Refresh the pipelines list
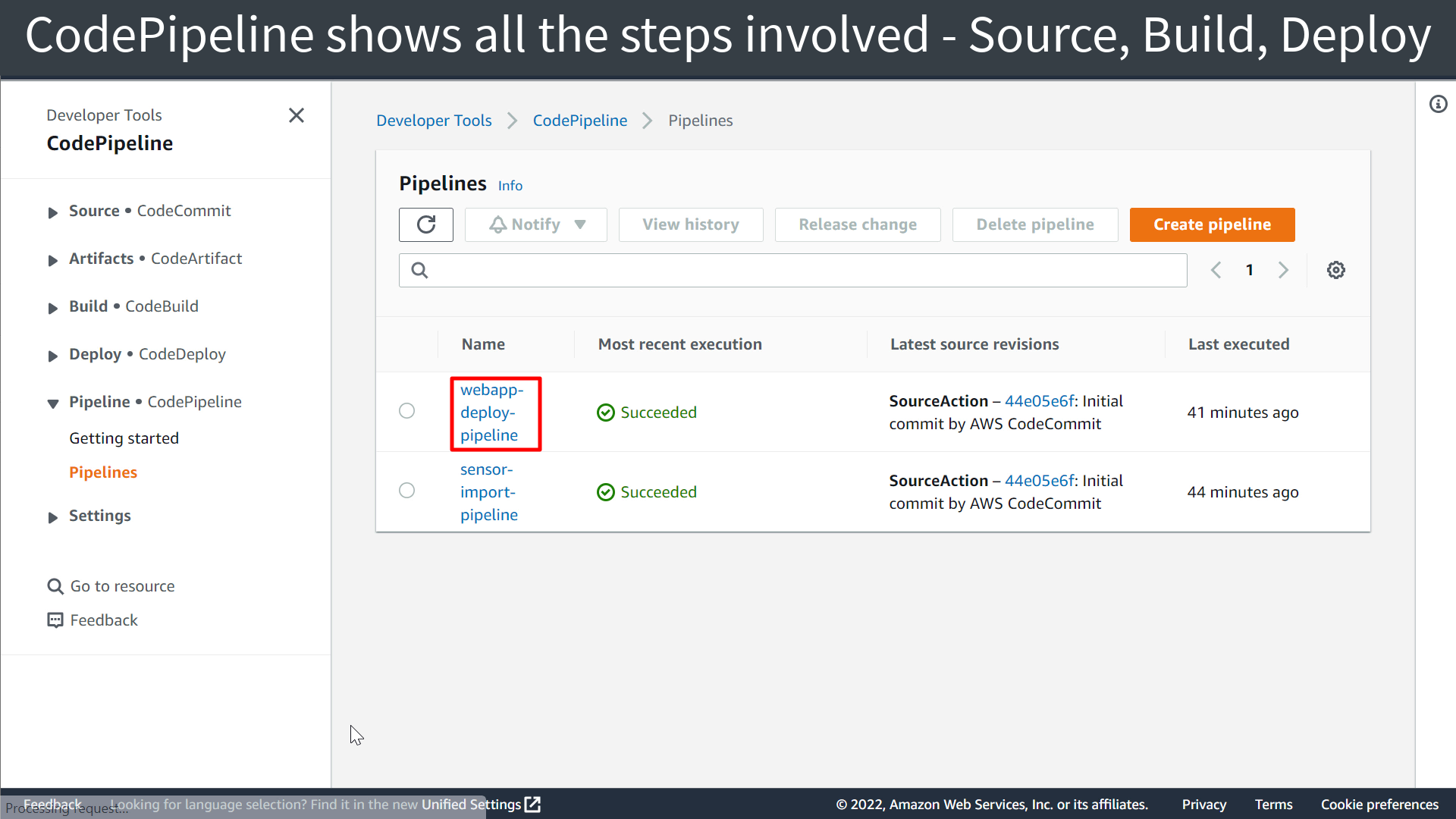The height and width of the screenshot is (819, 1456). point(425,224)
